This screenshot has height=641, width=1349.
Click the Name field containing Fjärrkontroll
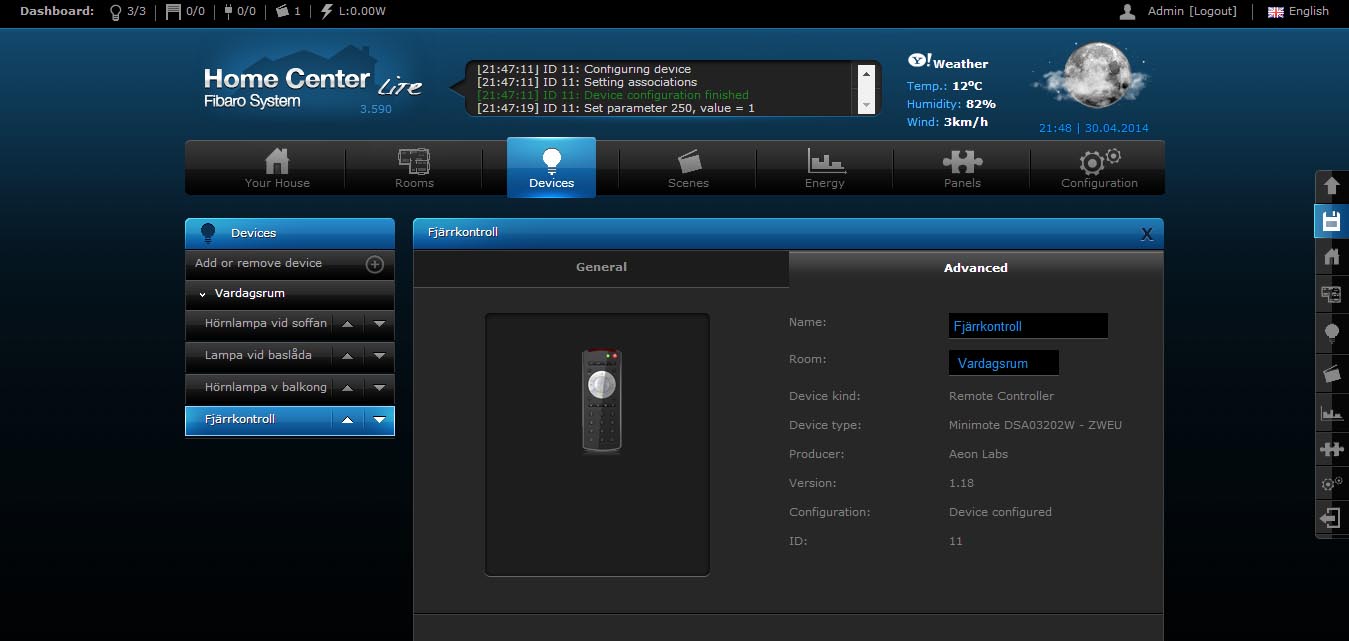click(x=1027, y=326)
